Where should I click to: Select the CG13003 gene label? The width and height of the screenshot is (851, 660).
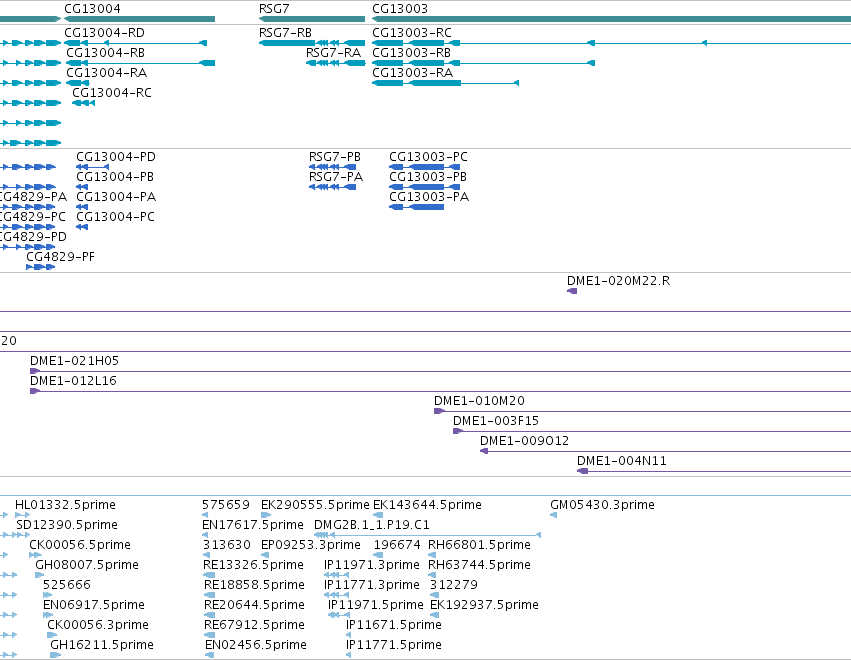click(x=400, y=9)
